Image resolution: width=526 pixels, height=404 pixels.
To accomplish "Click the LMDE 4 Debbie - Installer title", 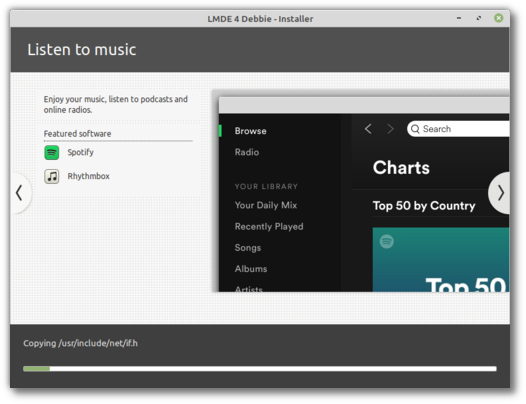I will pyautogui.click(x=260, y=19).
